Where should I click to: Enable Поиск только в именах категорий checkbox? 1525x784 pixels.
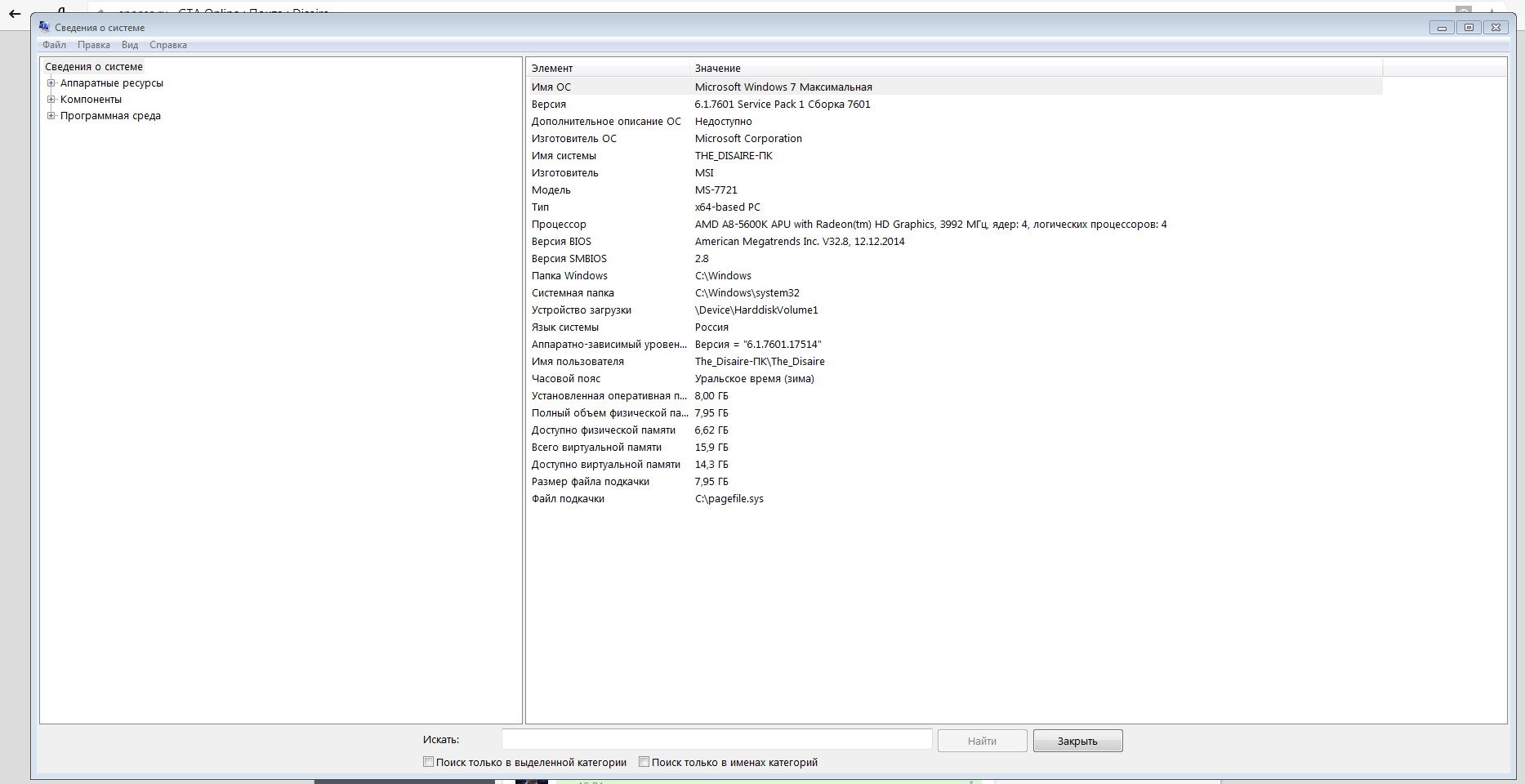(644, 762)
